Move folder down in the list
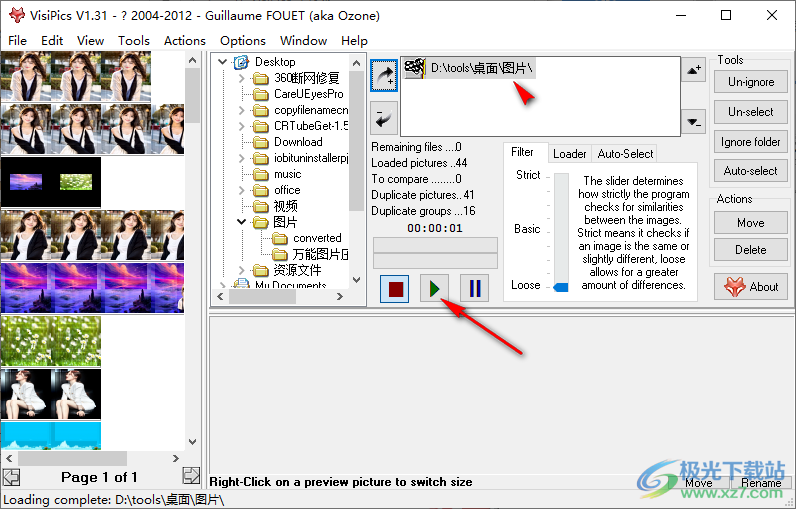Screen dimensions: 796x509 tap(693, 122)
